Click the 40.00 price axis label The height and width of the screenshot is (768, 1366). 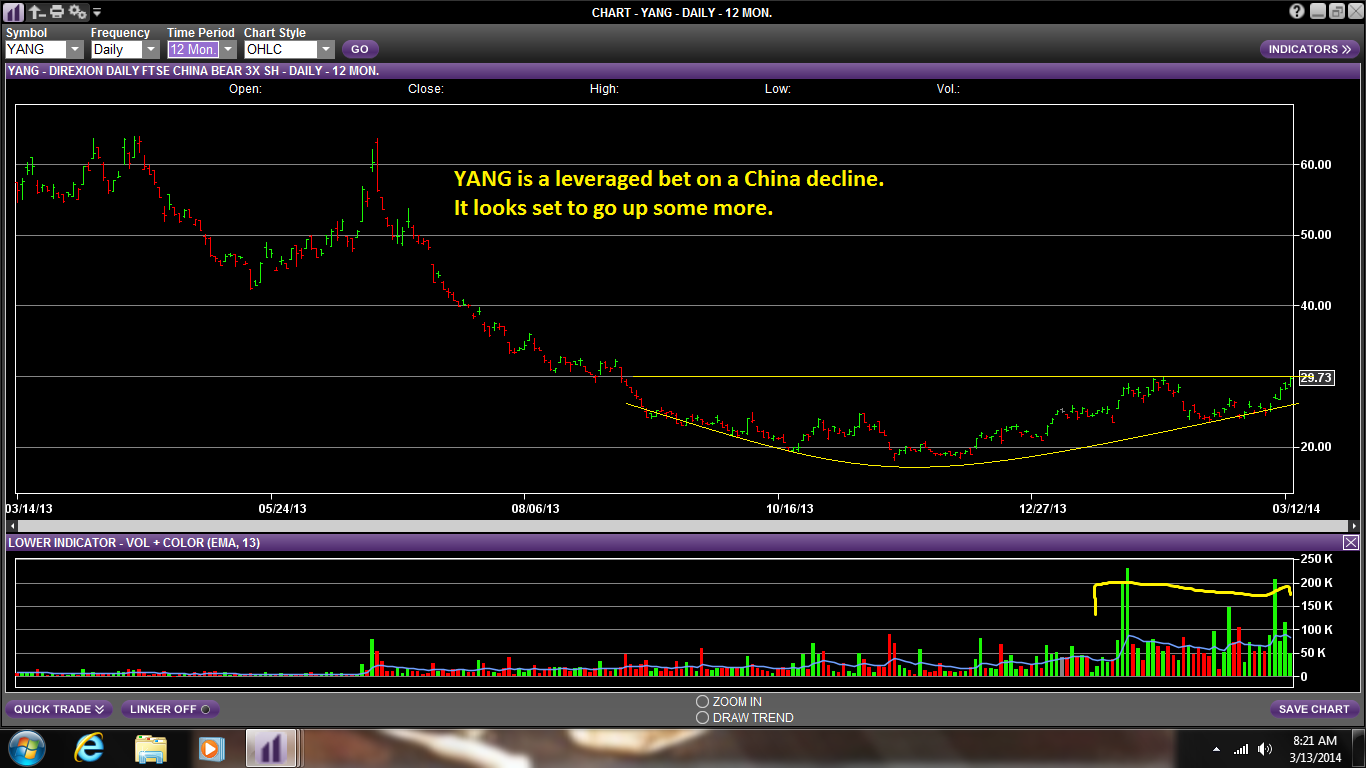(1316, 306)
